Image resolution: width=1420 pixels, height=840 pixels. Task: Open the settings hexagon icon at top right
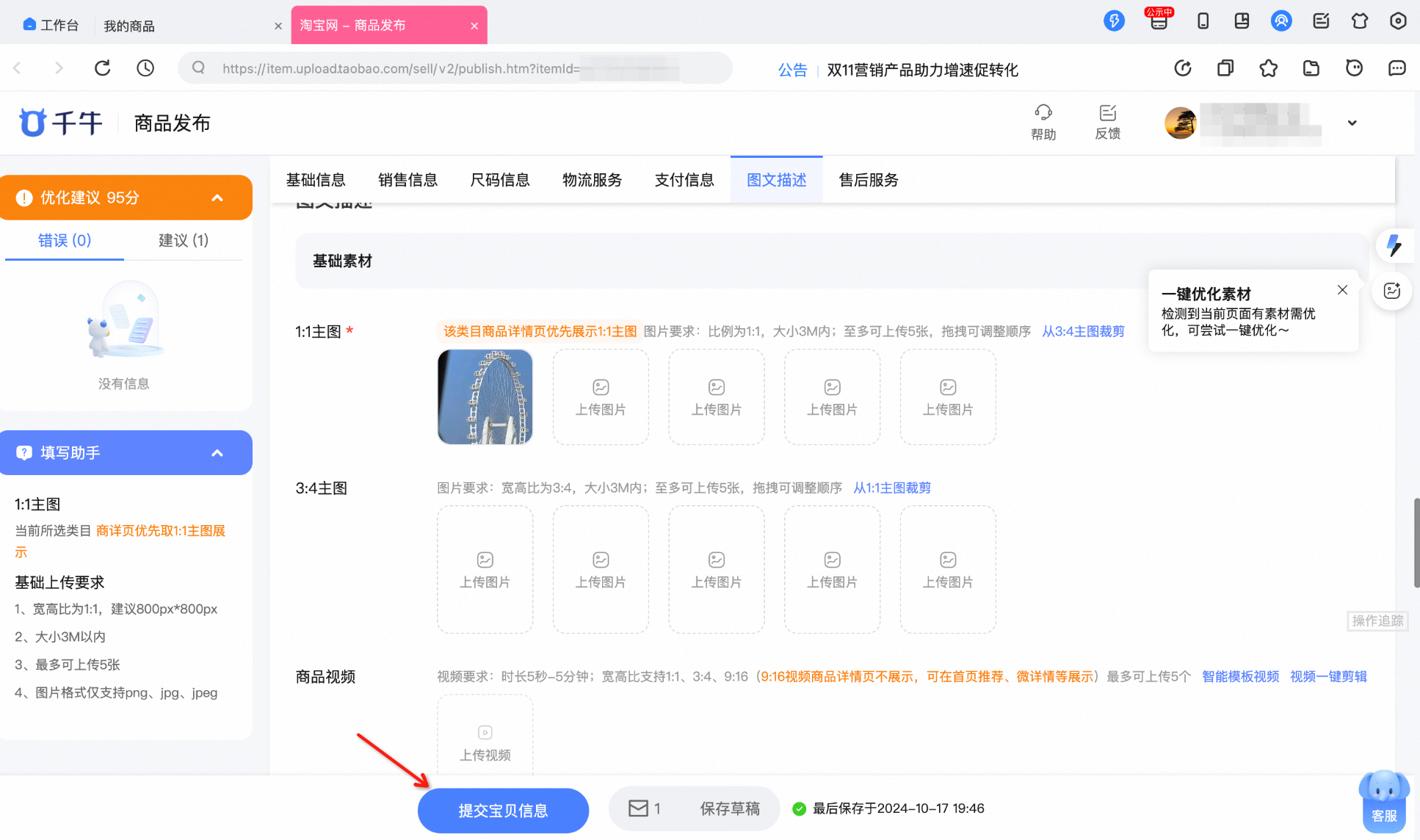[1398, 21]
